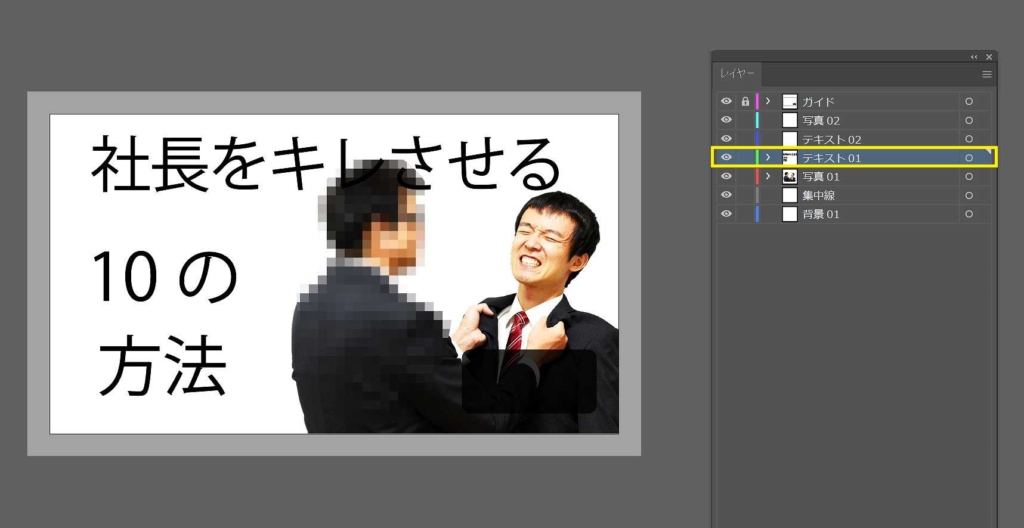Click the 写真 01 thumbnail showing two men
The height and width of the screenshot is (528, 1024).
point(790,176)
